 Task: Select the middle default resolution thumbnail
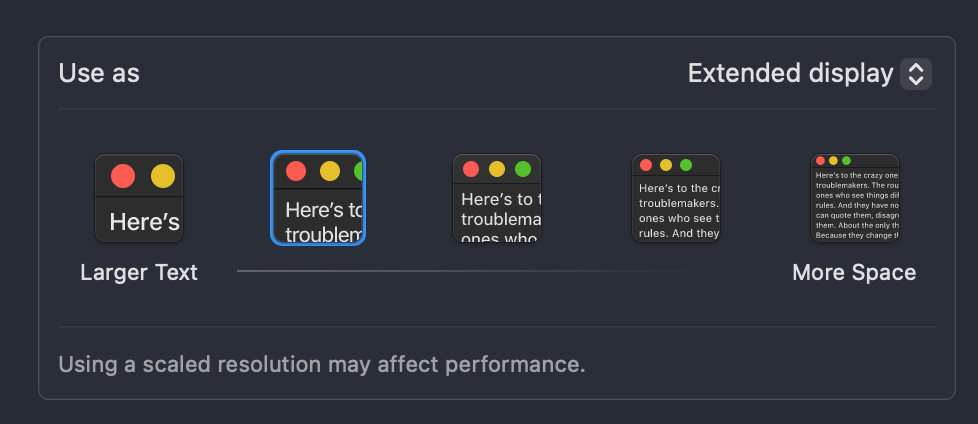pyautogui.click(x=497, y=198)
